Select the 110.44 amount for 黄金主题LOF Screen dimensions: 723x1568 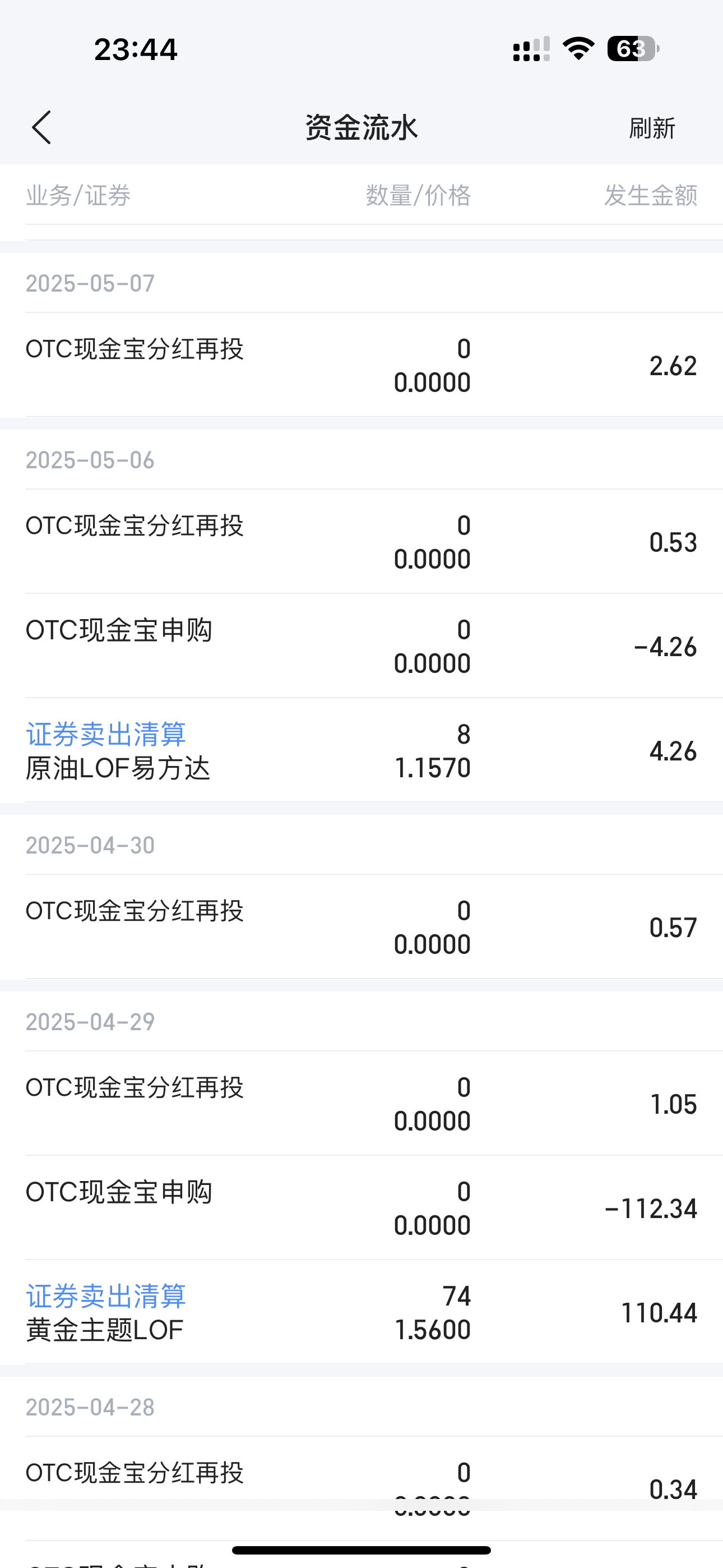tap(659, 1313)
